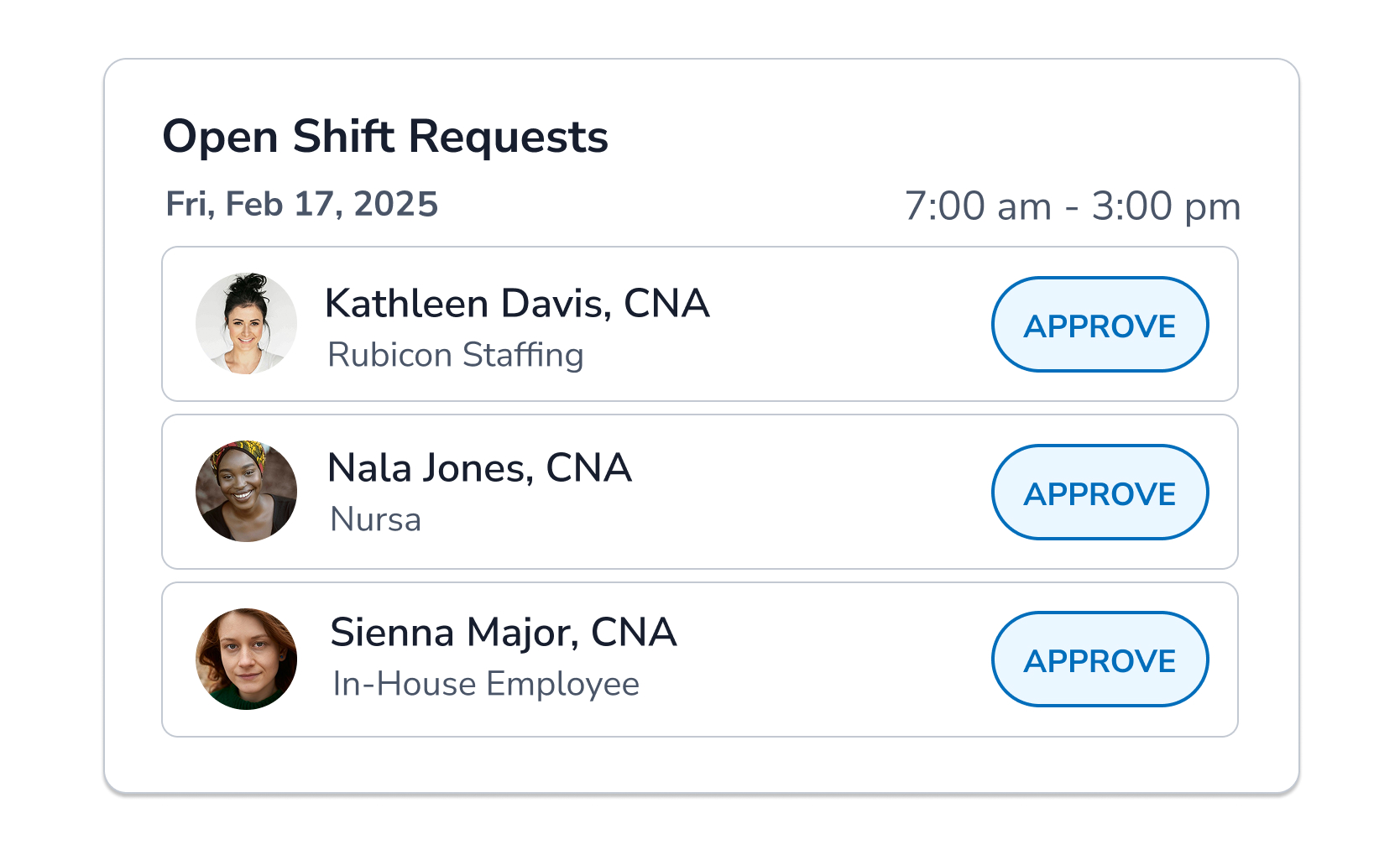Select the In-House Employee label
Viewport: 1400px width, 850px height.
(x=486, y=684)
